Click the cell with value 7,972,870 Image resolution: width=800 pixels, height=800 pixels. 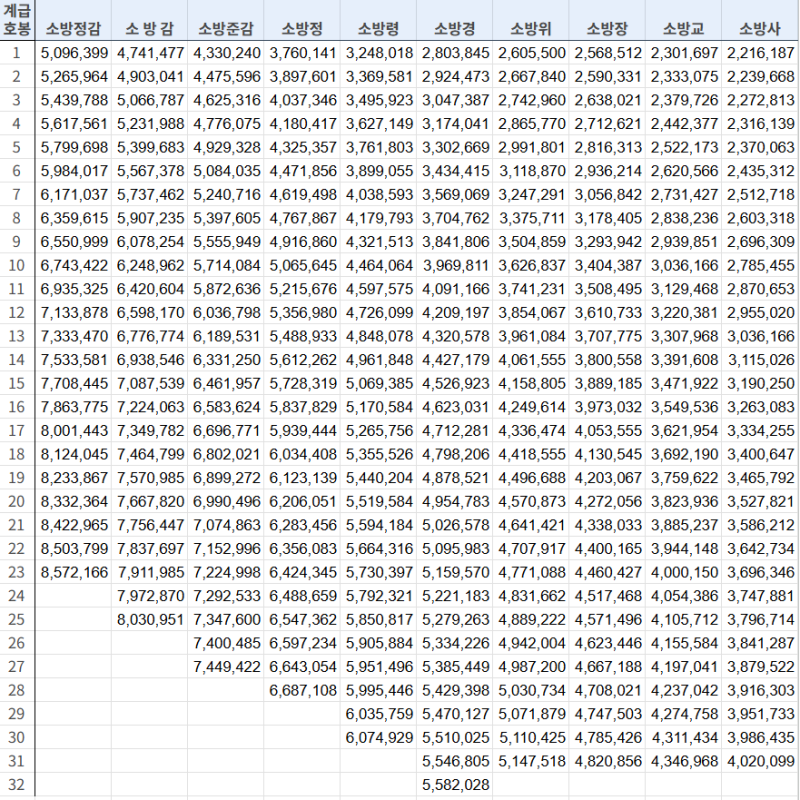pyautogui.click(x=149, y=595)
